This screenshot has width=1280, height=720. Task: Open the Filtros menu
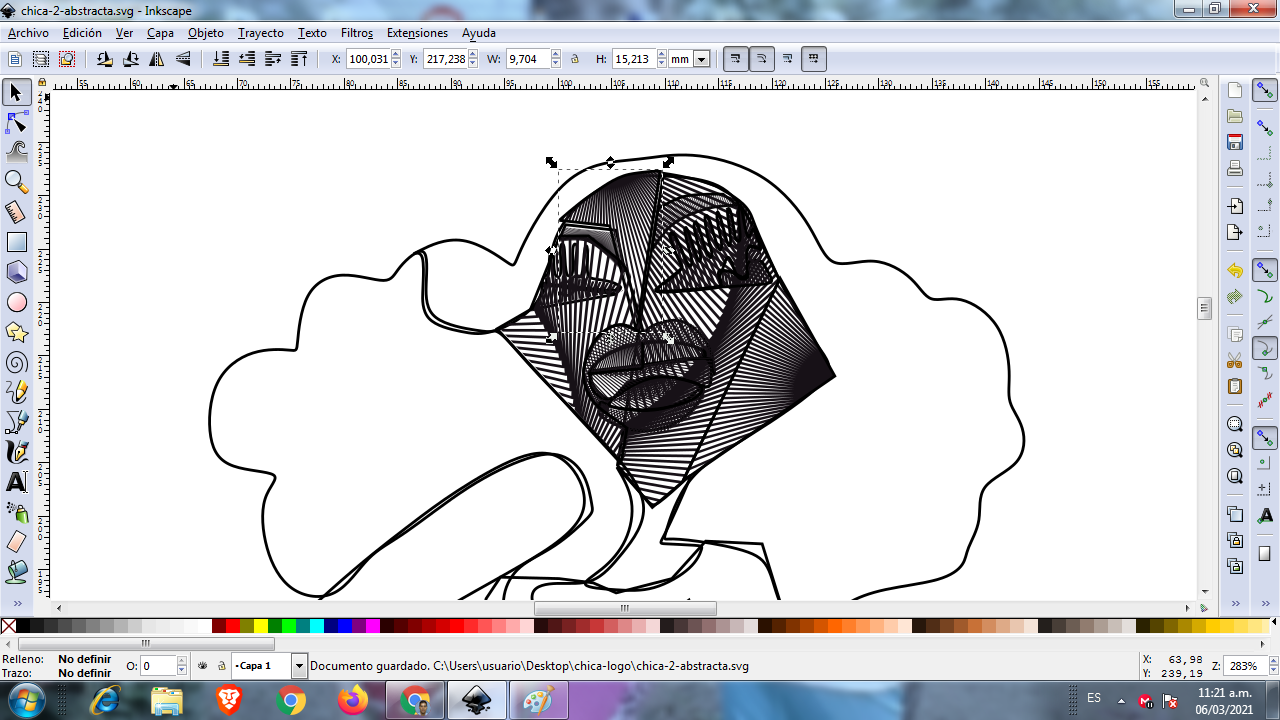357,33
